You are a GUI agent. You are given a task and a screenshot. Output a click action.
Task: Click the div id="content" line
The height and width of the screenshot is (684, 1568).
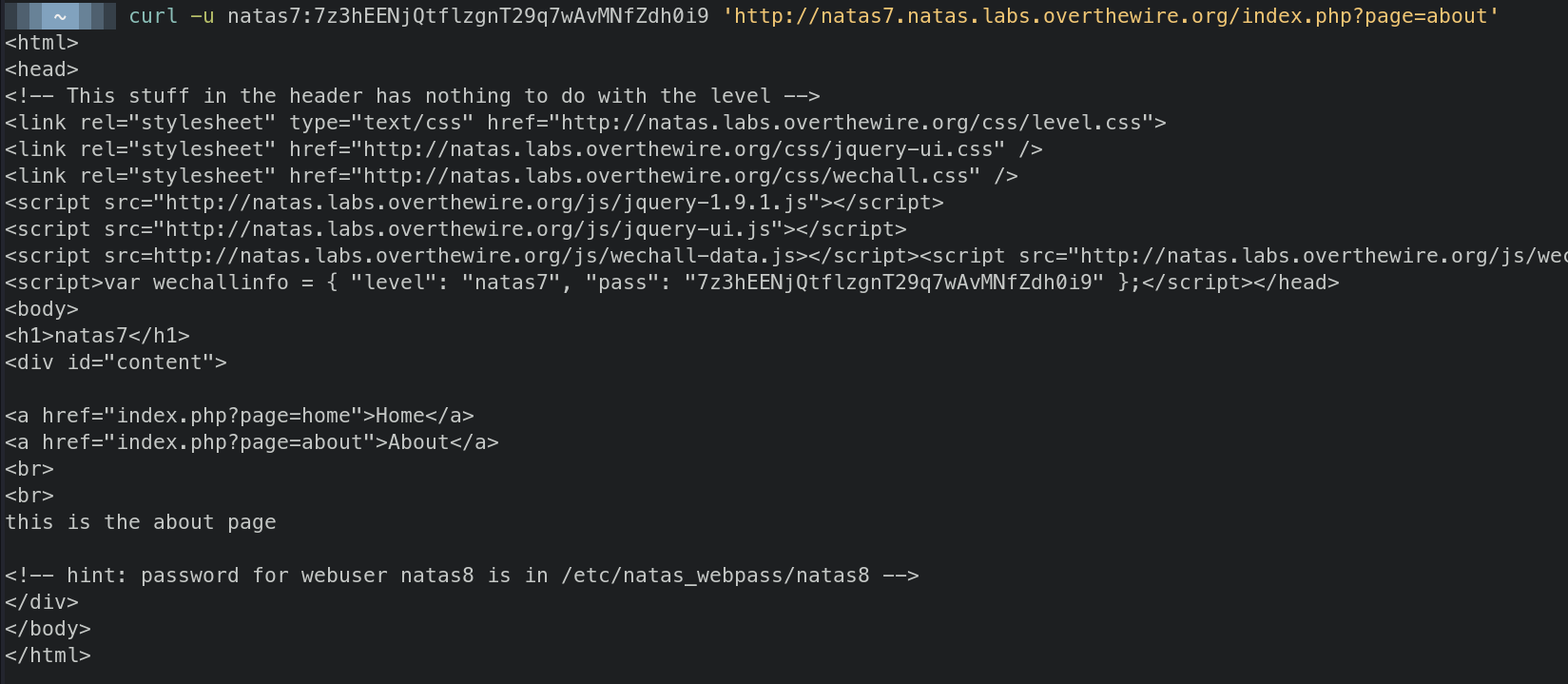[116, 362]
